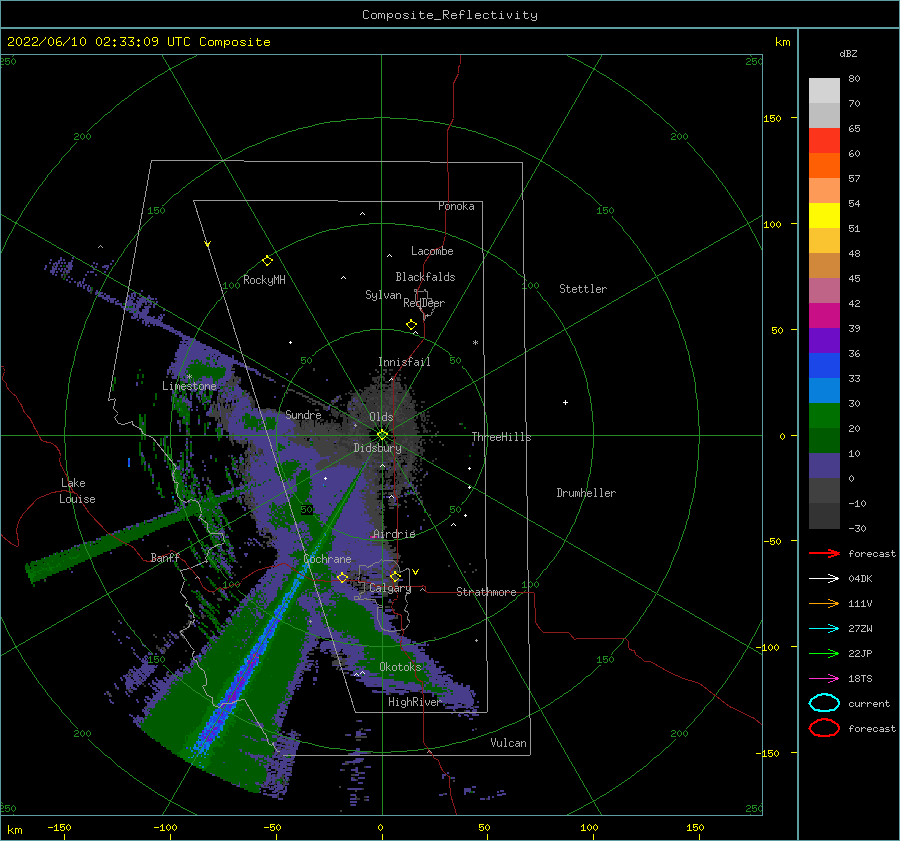900x841 pixels.
Task: Click the Sylvan label
Action: pyautogui.click(x=383, y=295)
